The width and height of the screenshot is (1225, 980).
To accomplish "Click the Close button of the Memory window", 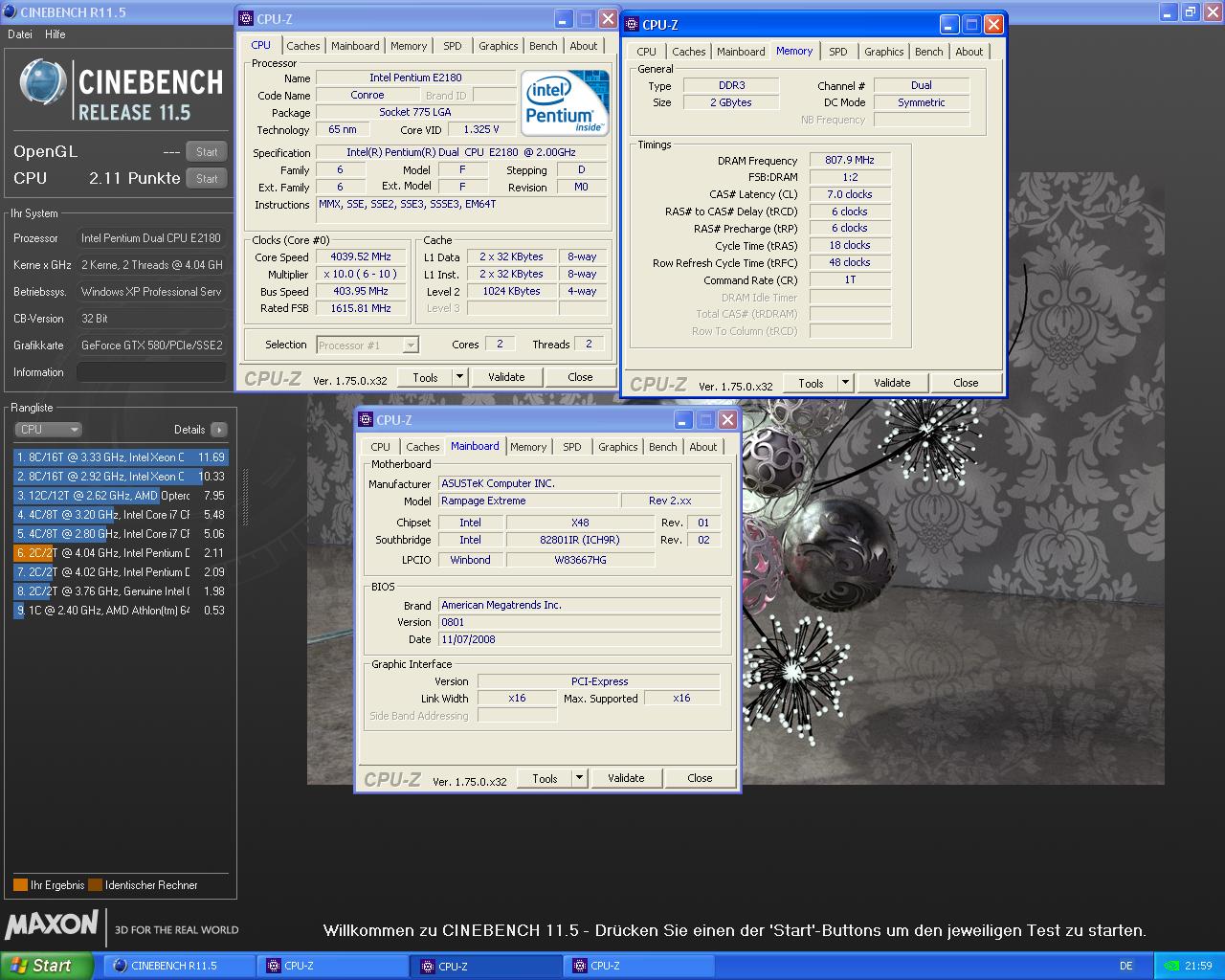I will click(966, 383).
